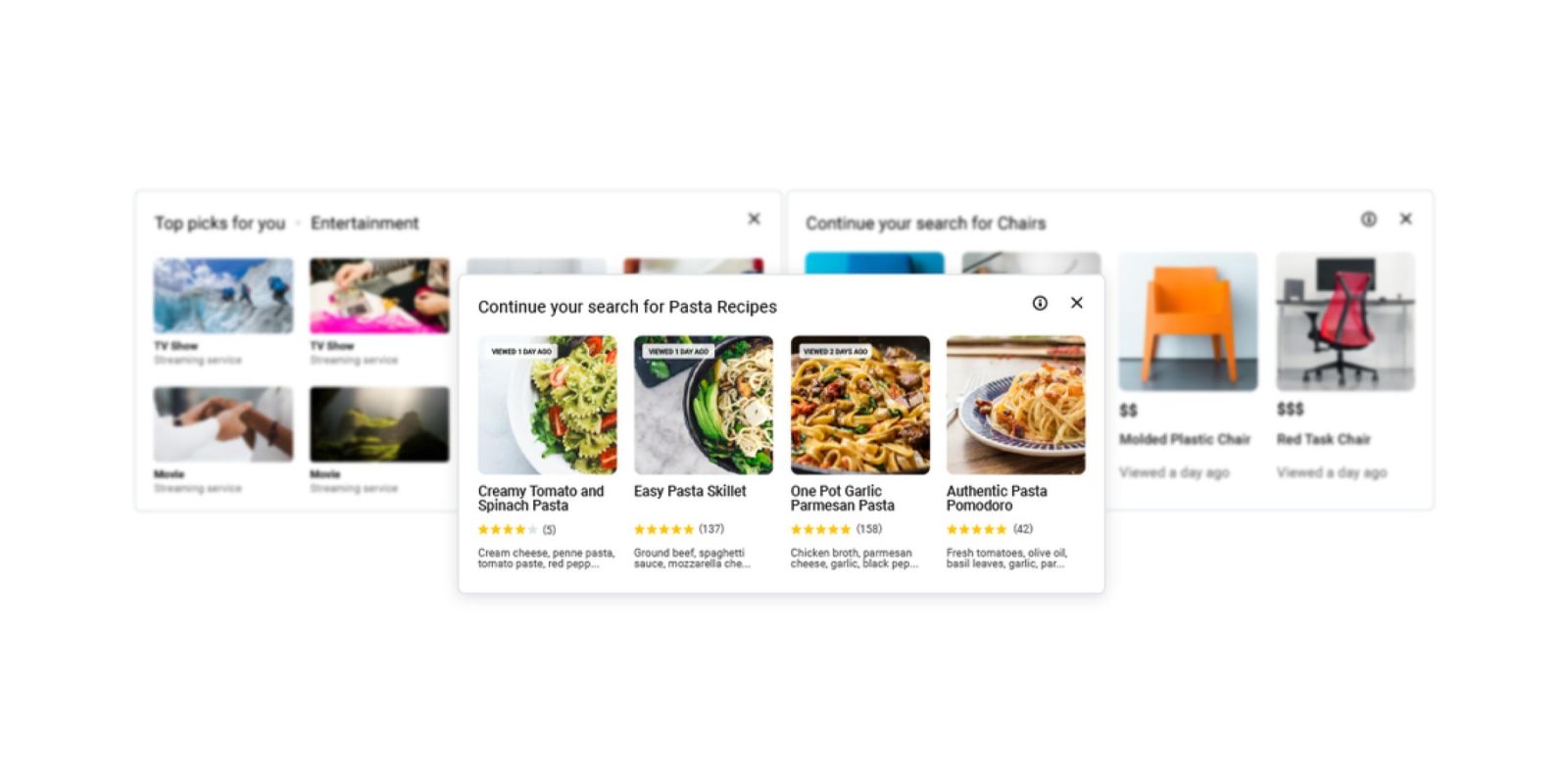Open the ice climbing TV Show thumbnail

click(223, 296)
